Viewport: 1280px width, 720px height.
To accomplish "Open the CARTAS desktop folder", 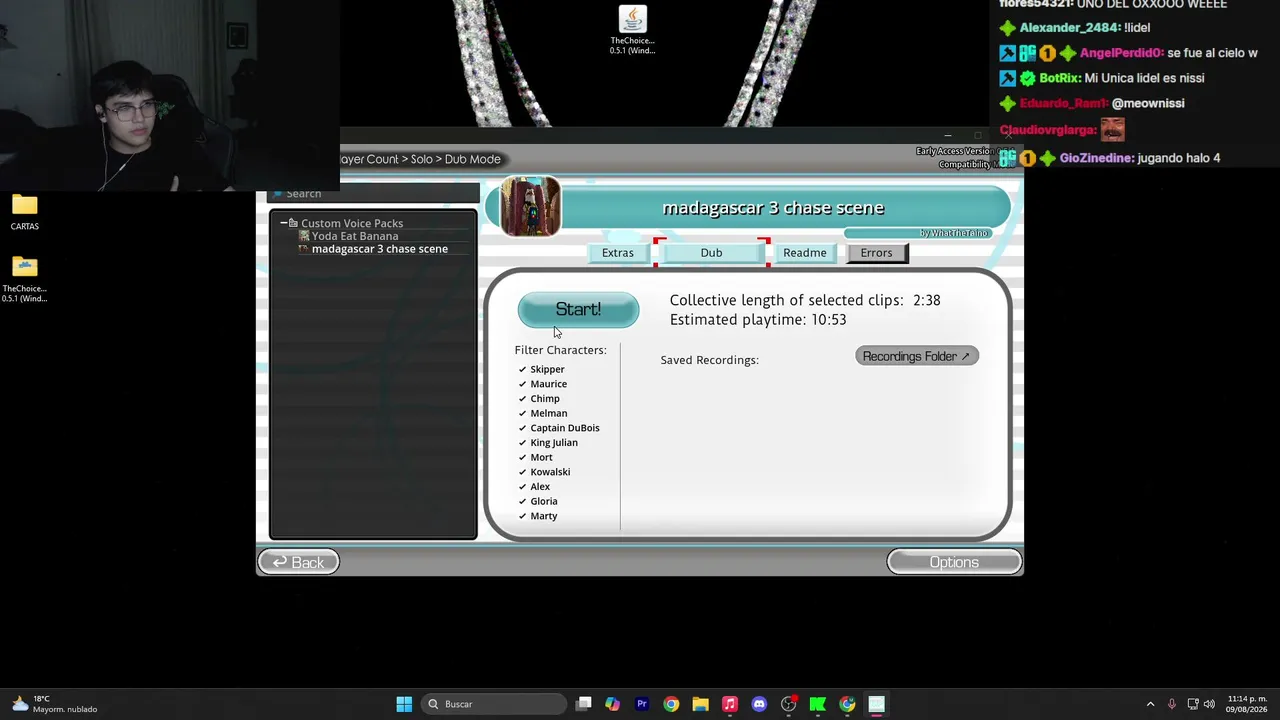I will click(x=25, y=212).
